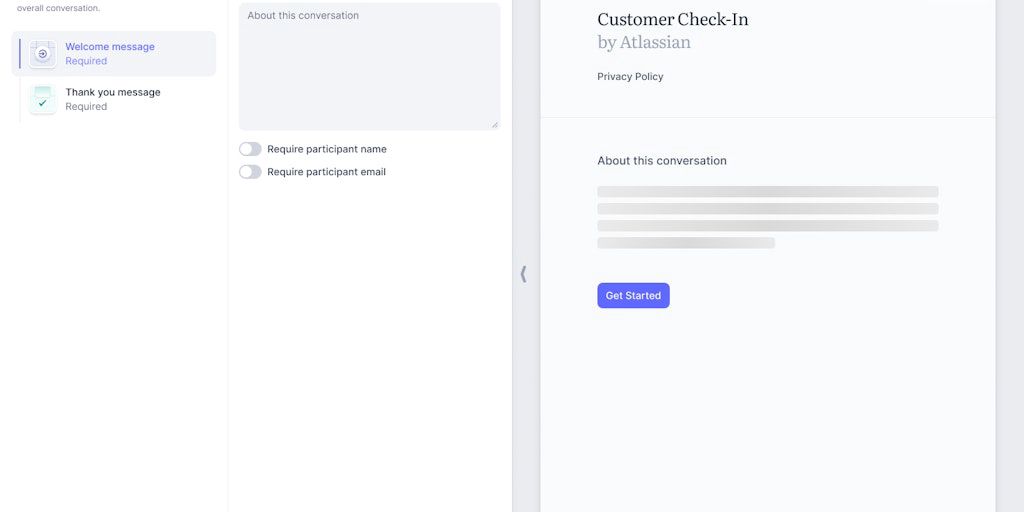Select the Welcome message step title

pyautogui.click(x=110, y=47)
